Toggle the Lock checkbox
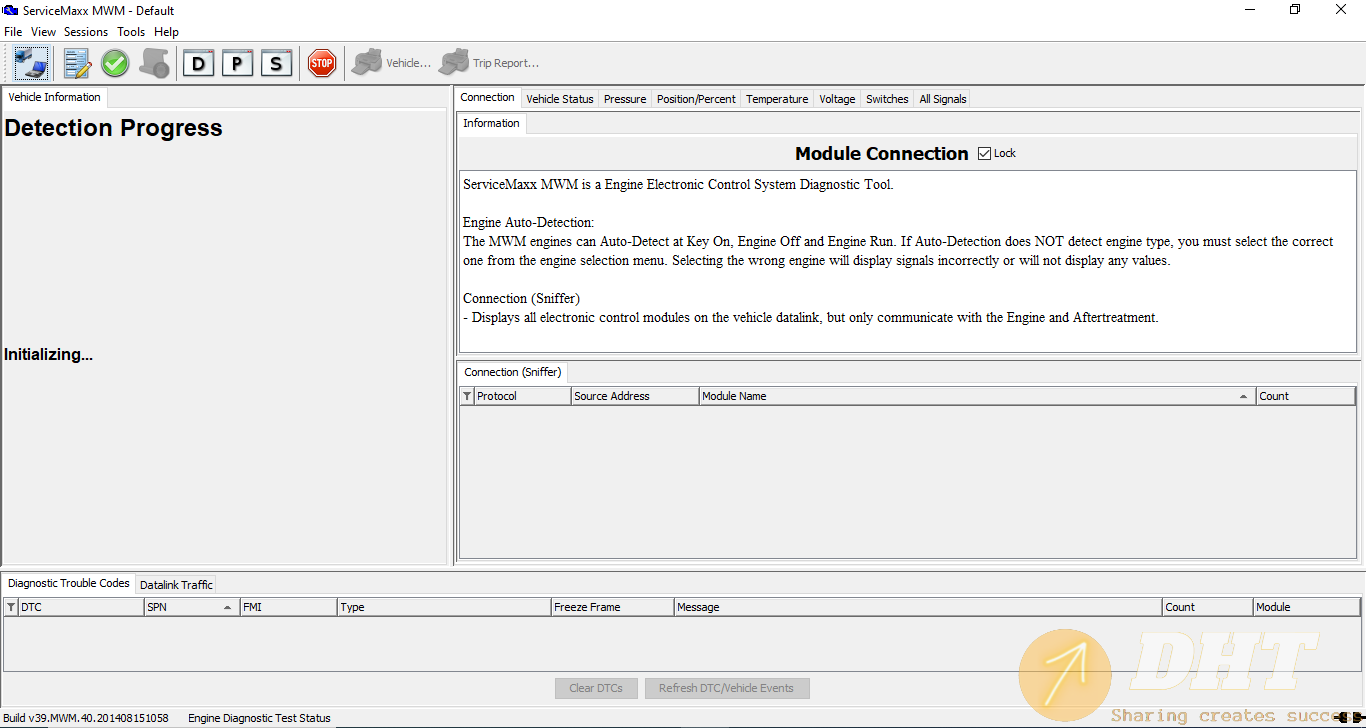The height and width of the screenshot is (728, 1366). (984, 153)
